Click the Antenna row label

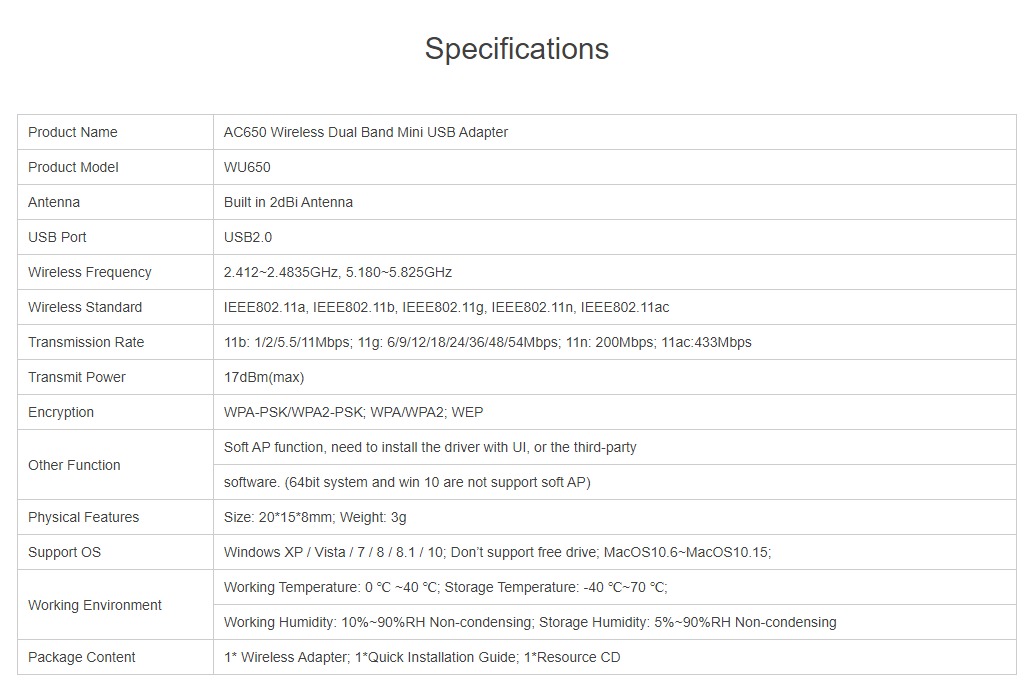tap(54, 202)
